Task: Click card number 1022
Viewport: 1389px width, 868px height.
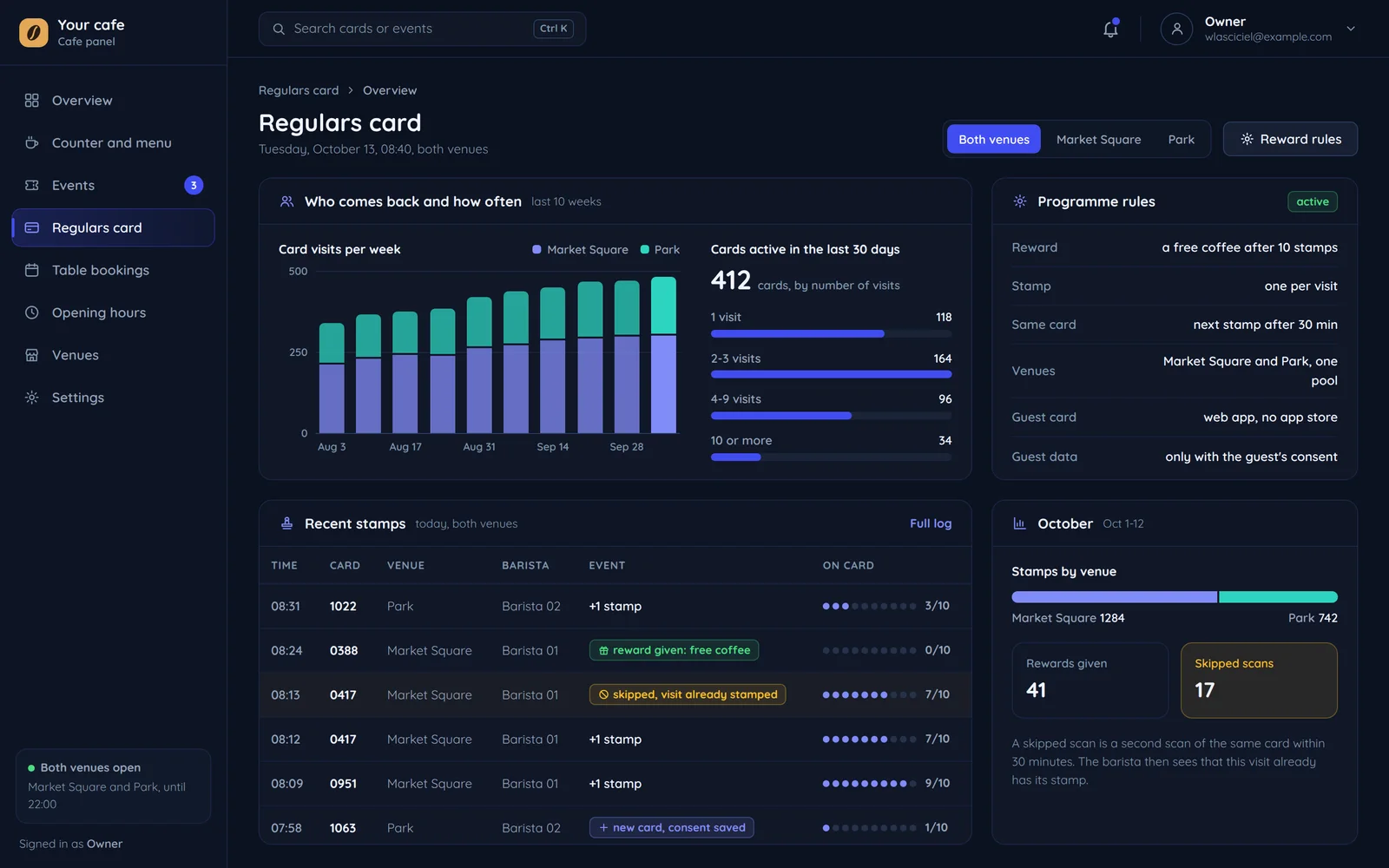Action: (x=343, y=606)
